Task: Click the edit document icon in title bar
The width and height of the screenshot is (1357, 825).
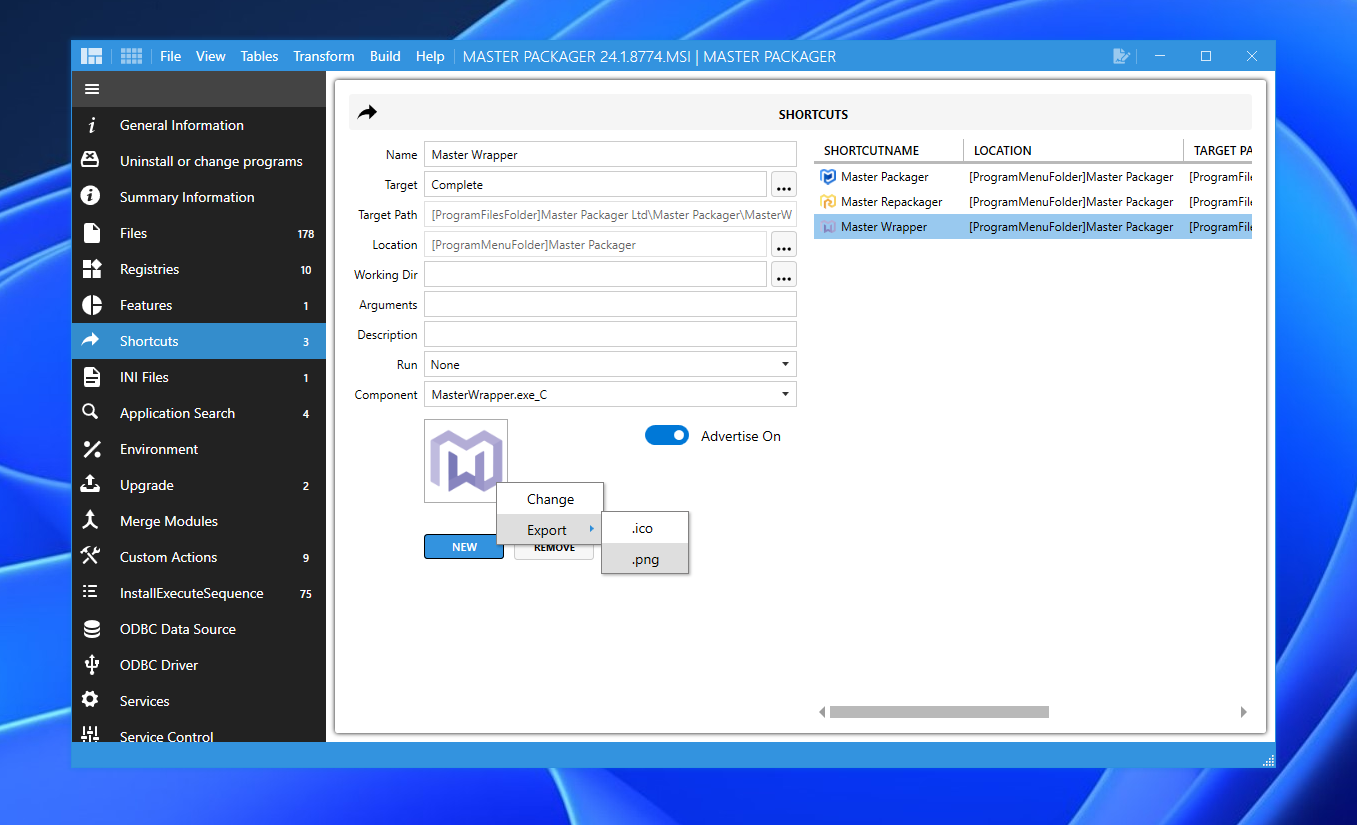Action: [1121, 56]
